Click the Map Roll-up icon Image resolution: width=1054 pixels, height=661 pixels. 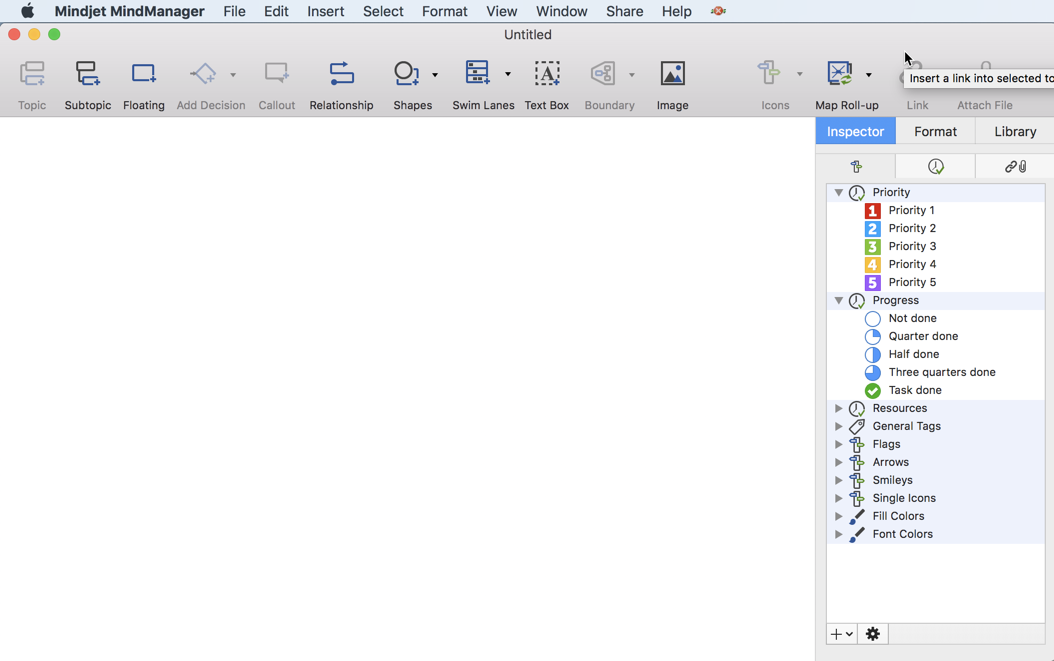click(x=840, y=73)
